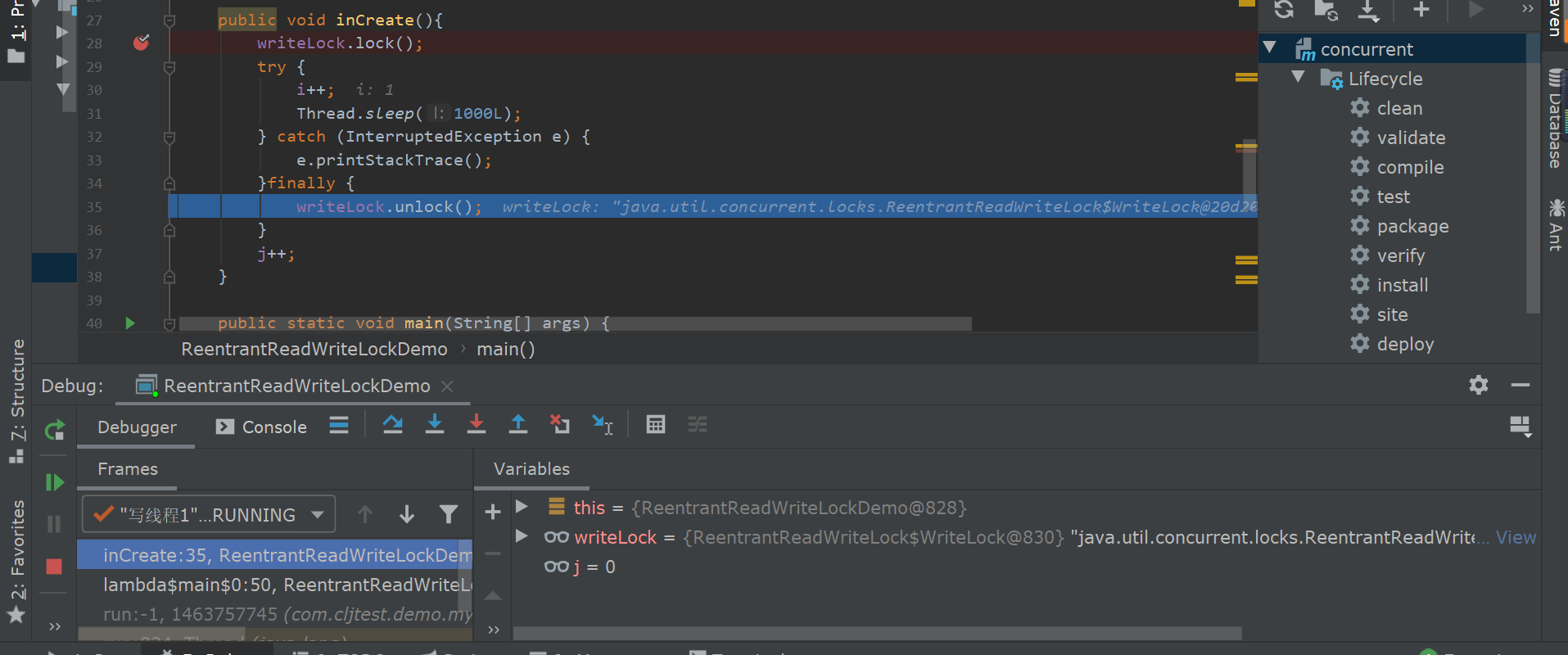This screenshot has height=655, width=1568.
Task: Step into the method call
Action: coord(435,424)
